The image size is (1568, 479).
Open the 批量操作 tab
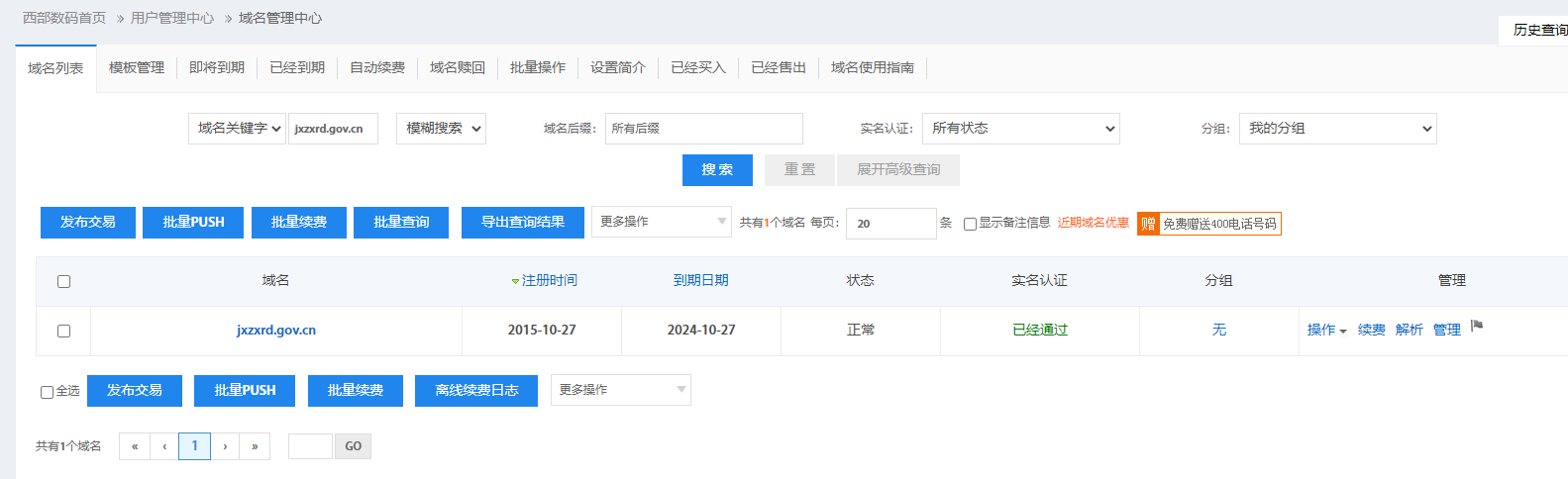point(538,67)
